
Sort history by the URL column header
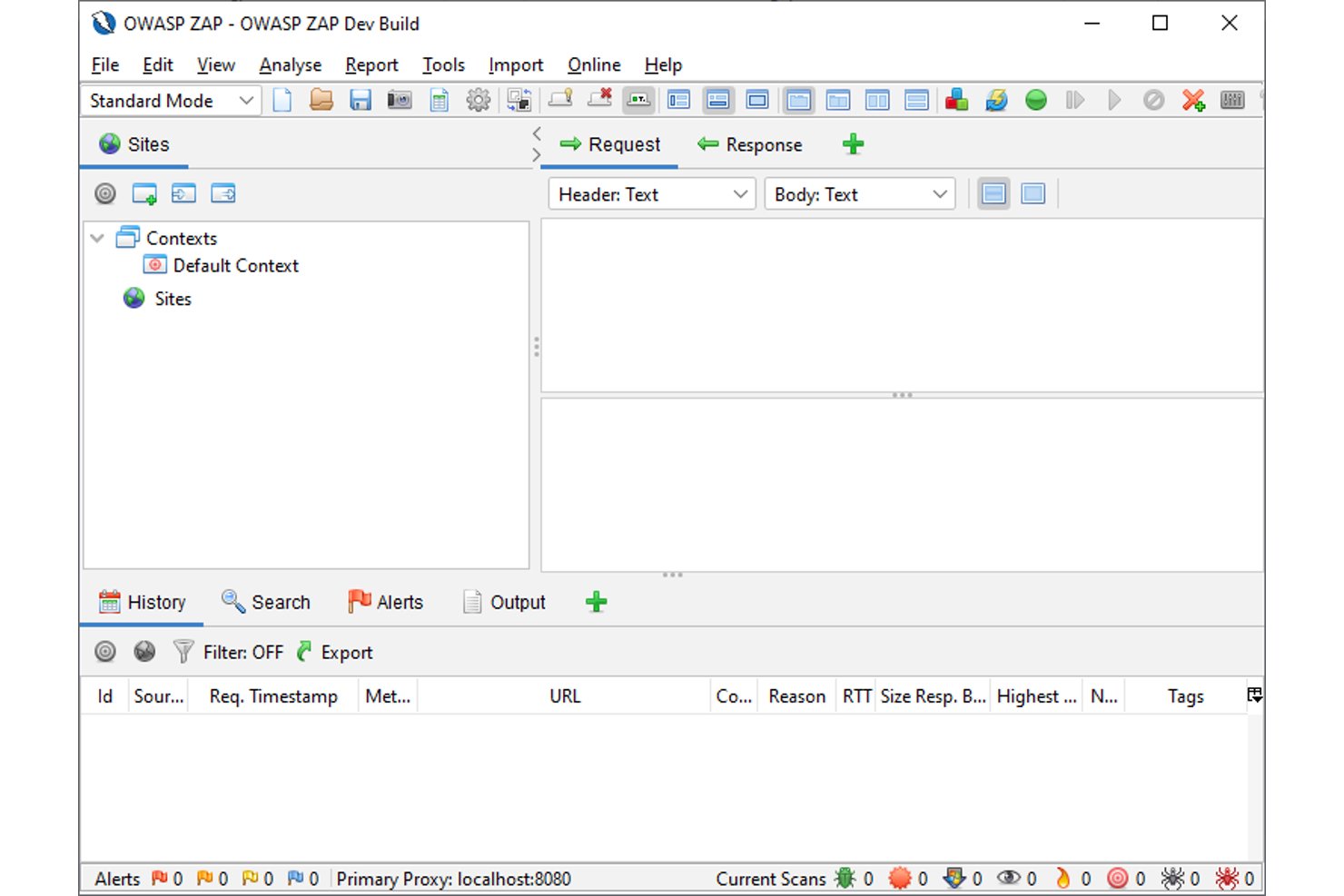click(x=564, y=696)
